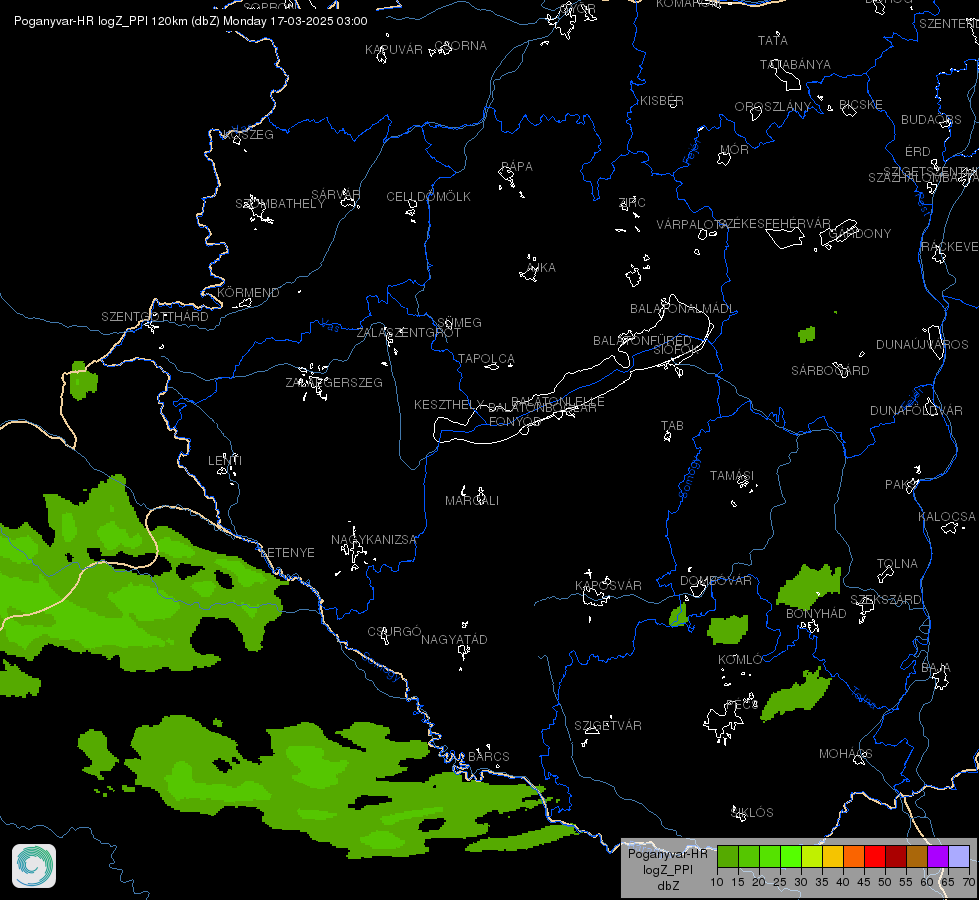Click the KAPOSVÁR city label
Viewport: 979px width, 900px height.
[608, 585]
